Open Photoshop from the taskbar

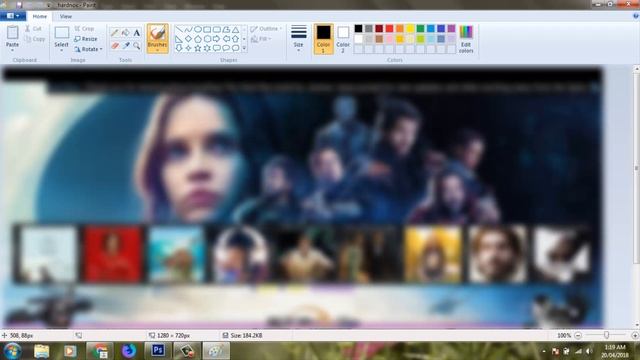point(158,351)
